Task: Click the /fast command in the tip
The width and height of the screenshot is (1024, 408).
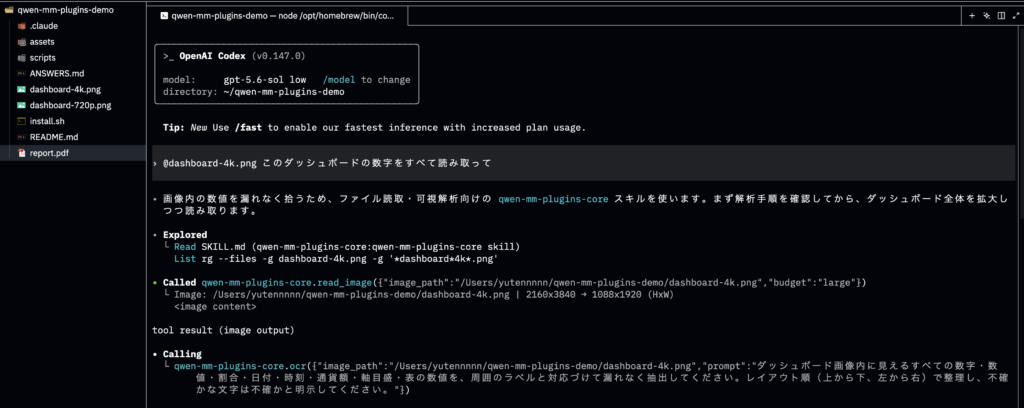Action: (248, 127)
